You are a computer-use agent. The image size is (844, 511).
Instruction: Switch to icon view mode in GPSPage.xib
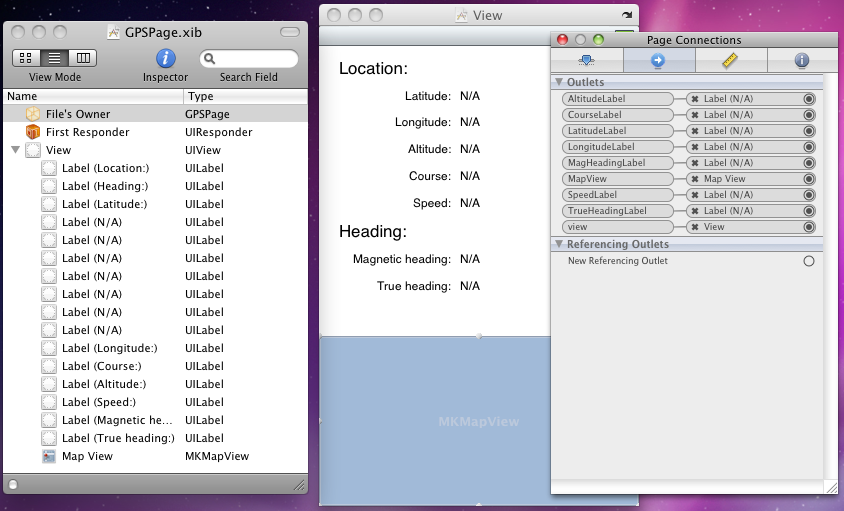tap(26, 58)
